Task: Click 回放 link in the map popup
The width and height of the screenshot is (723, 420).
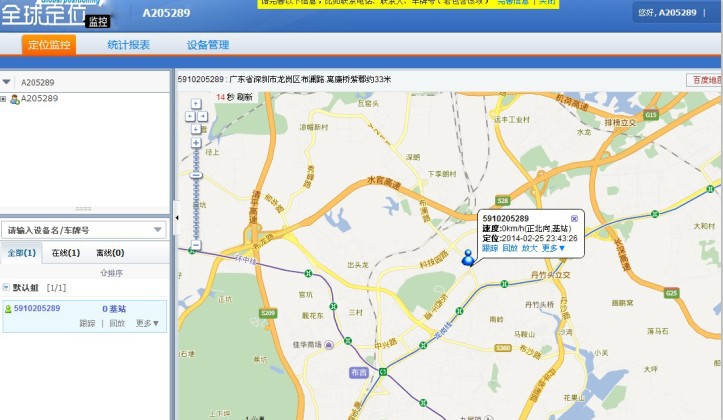Action: pos(510,248)
